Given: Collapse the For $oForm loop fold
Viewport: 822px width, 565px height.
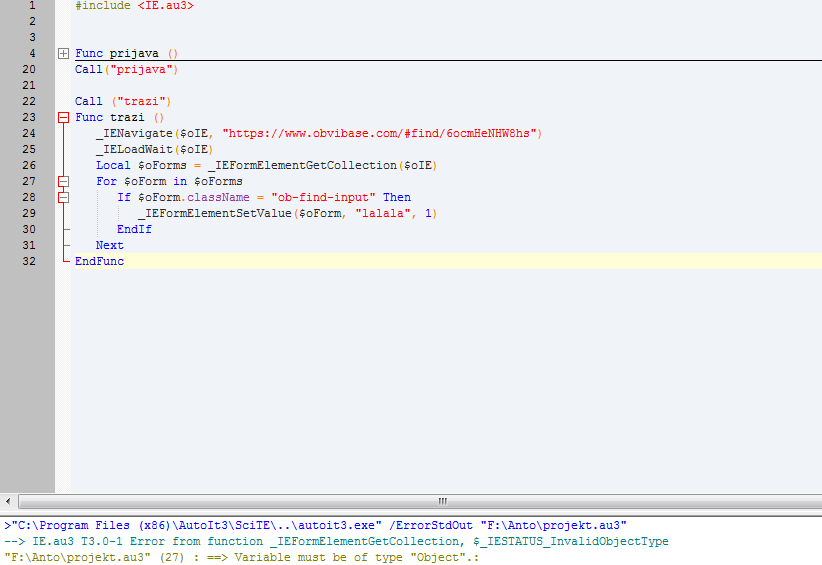Looking at the screenshot, I should click(64, 181).
